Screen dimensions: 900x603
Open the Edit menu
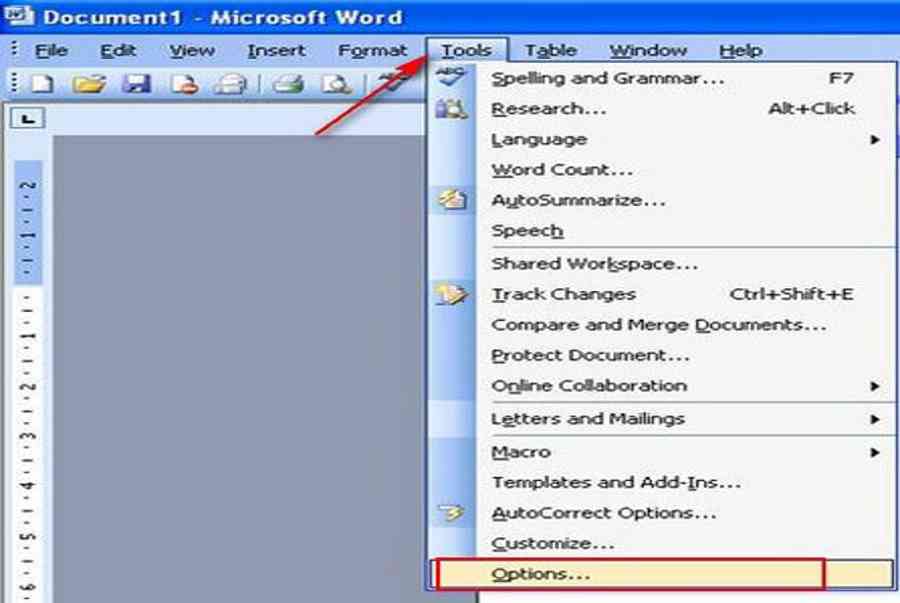pos(118,50)
